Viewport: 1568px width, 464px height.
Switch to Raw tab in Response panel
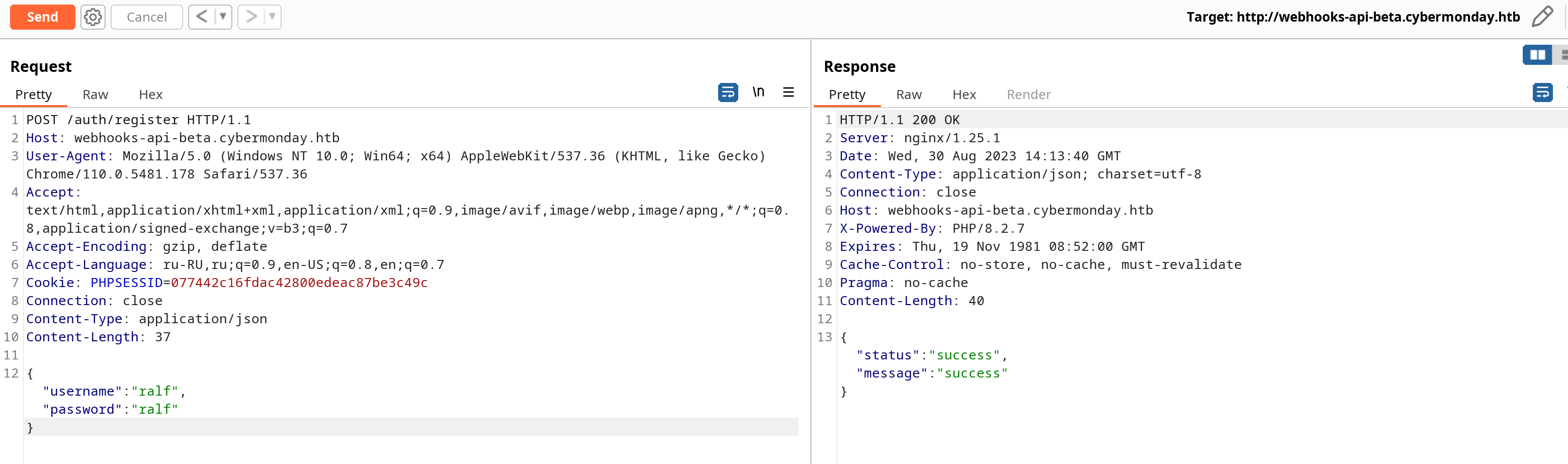[x=909, y=95]
